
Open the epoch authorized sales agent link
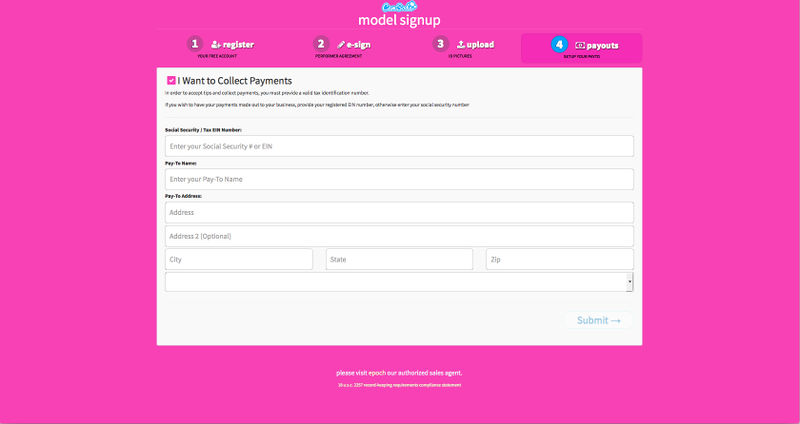click(399, 373)
